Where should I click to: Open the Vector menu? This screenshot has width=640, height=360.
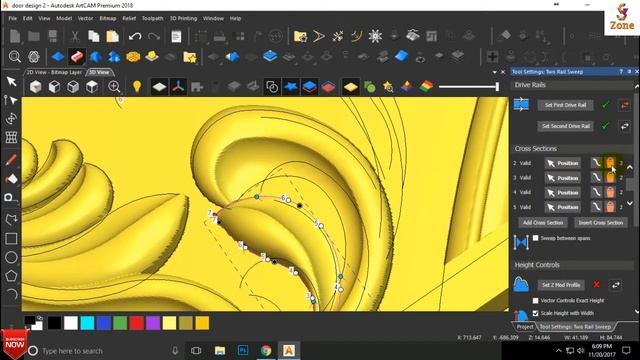(x=85, y=18)
